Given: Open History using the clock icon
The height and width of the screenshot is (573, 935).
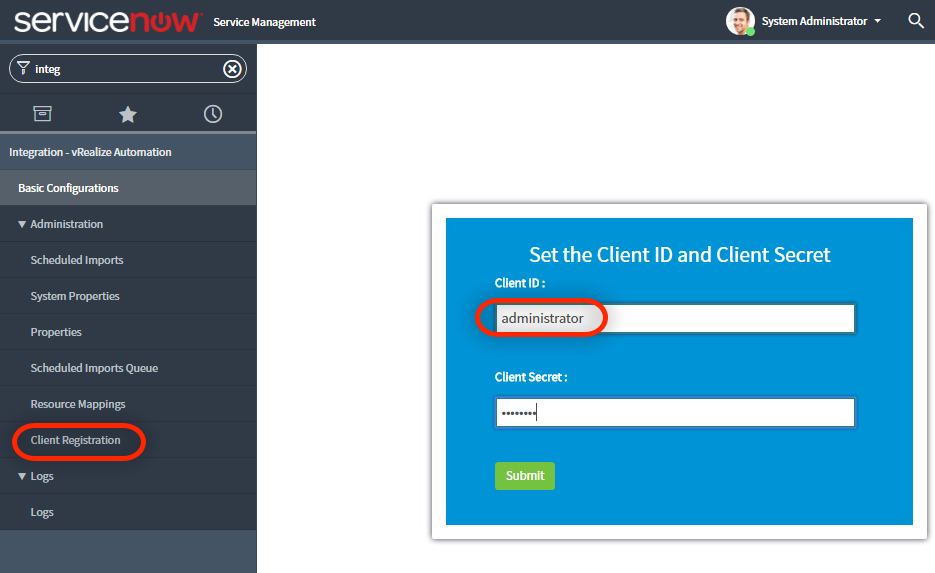Looking at the screenshot, I should pyautogui.click(x=213, y=114).
